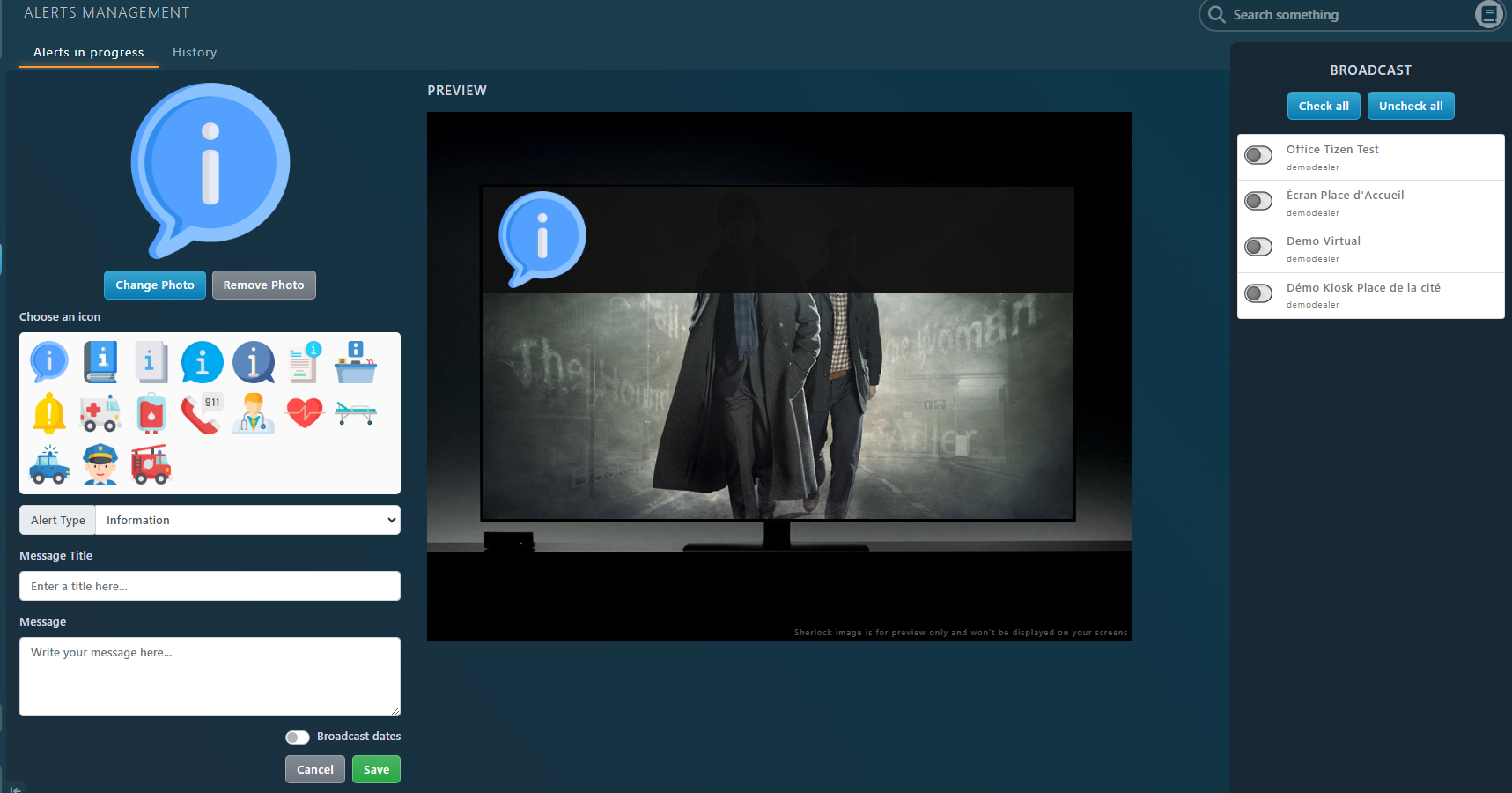Pick the blue info book icon
Viewport: 1512px width, 793px height.
coord(100,362)
